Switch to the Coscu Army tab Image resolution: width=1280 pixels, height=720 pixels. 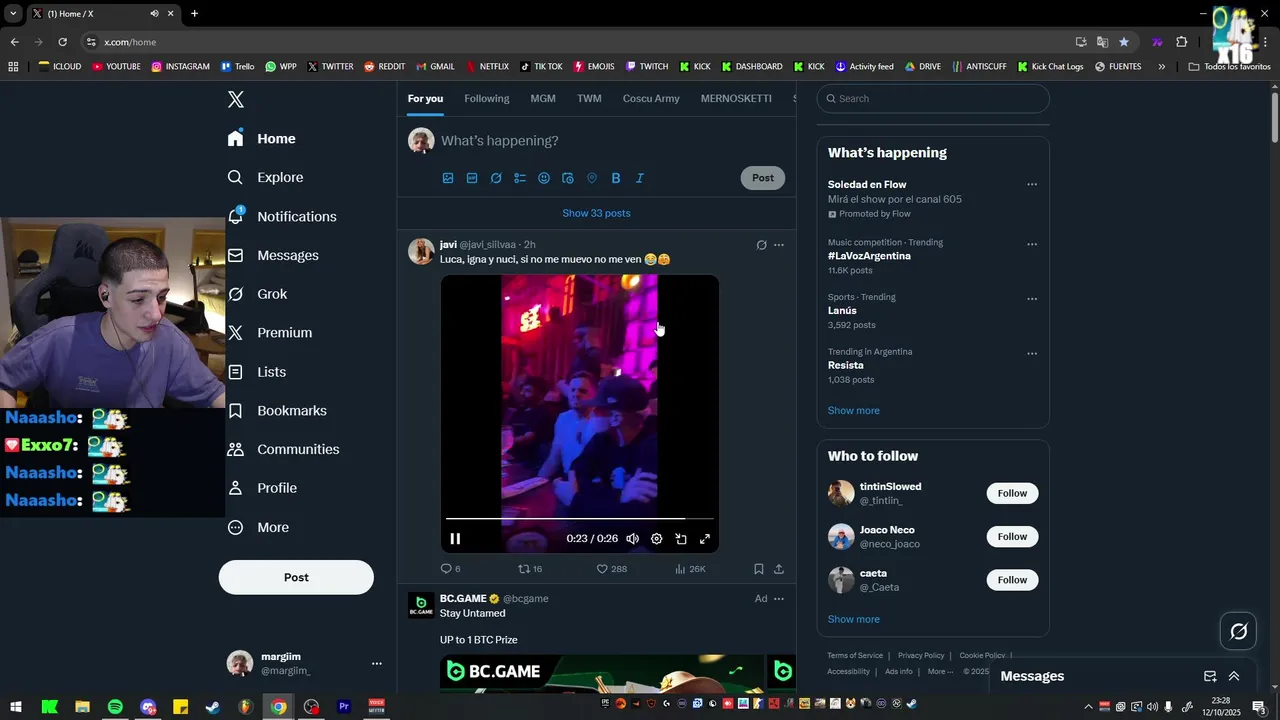(x=651, y=98)
